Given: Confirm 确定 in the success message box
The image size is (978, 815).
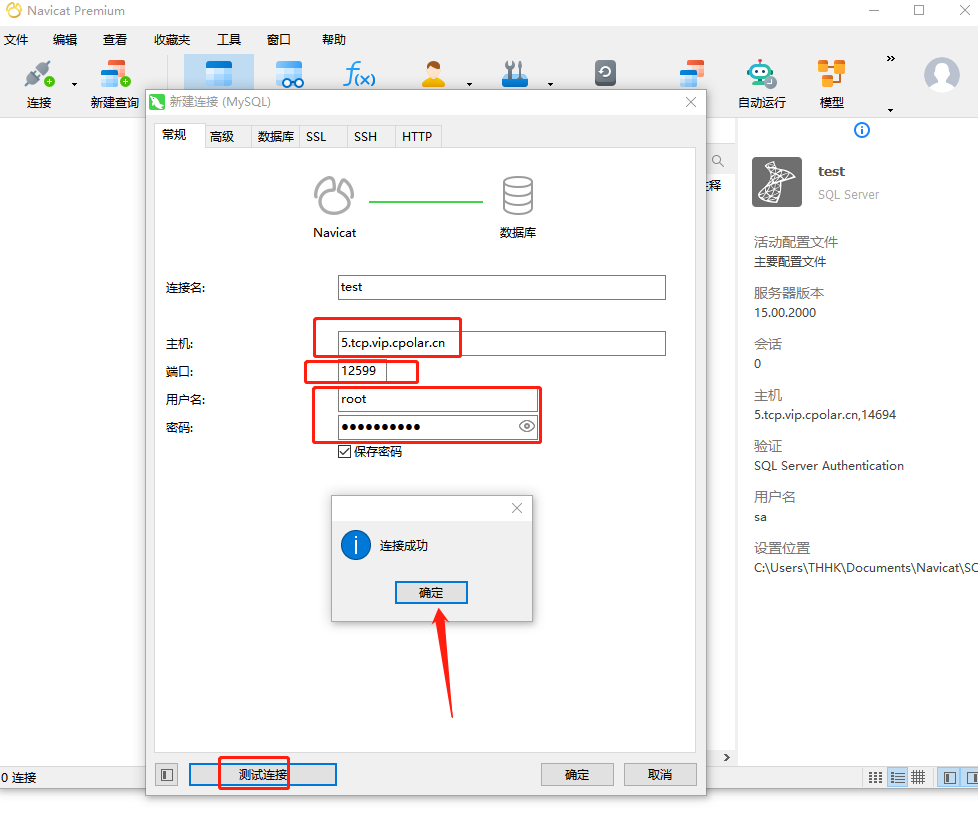Looking at the screenshot, I should tap(431, 592).
